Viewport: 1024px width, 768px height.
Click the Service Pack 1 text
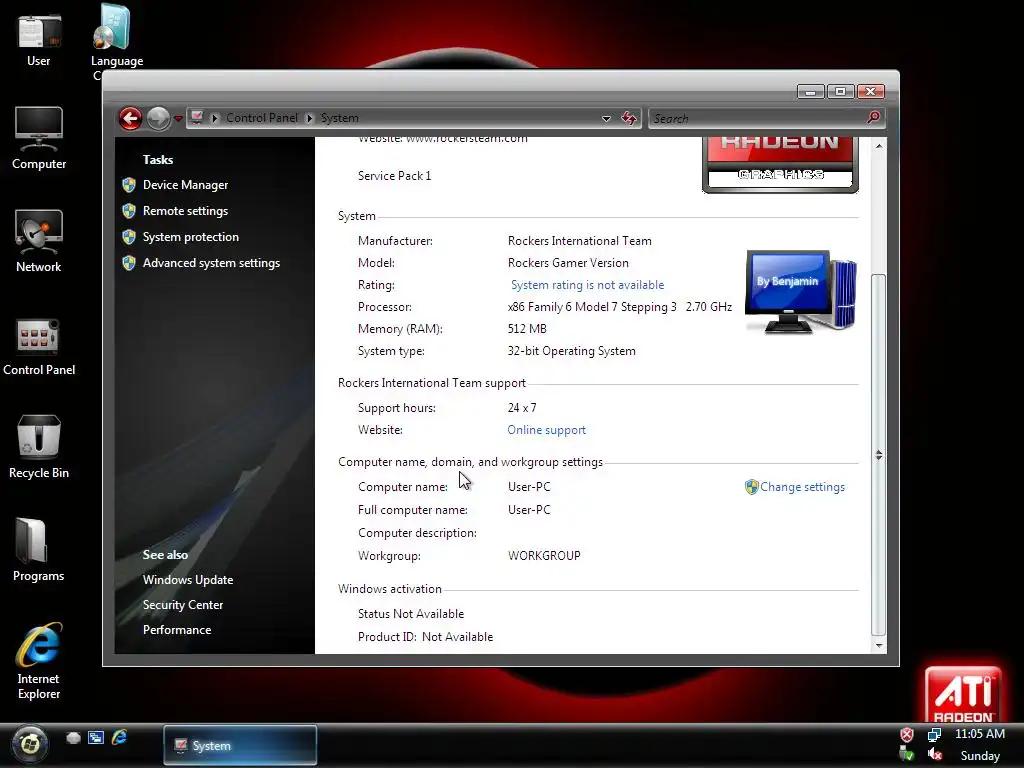(394, 176)
